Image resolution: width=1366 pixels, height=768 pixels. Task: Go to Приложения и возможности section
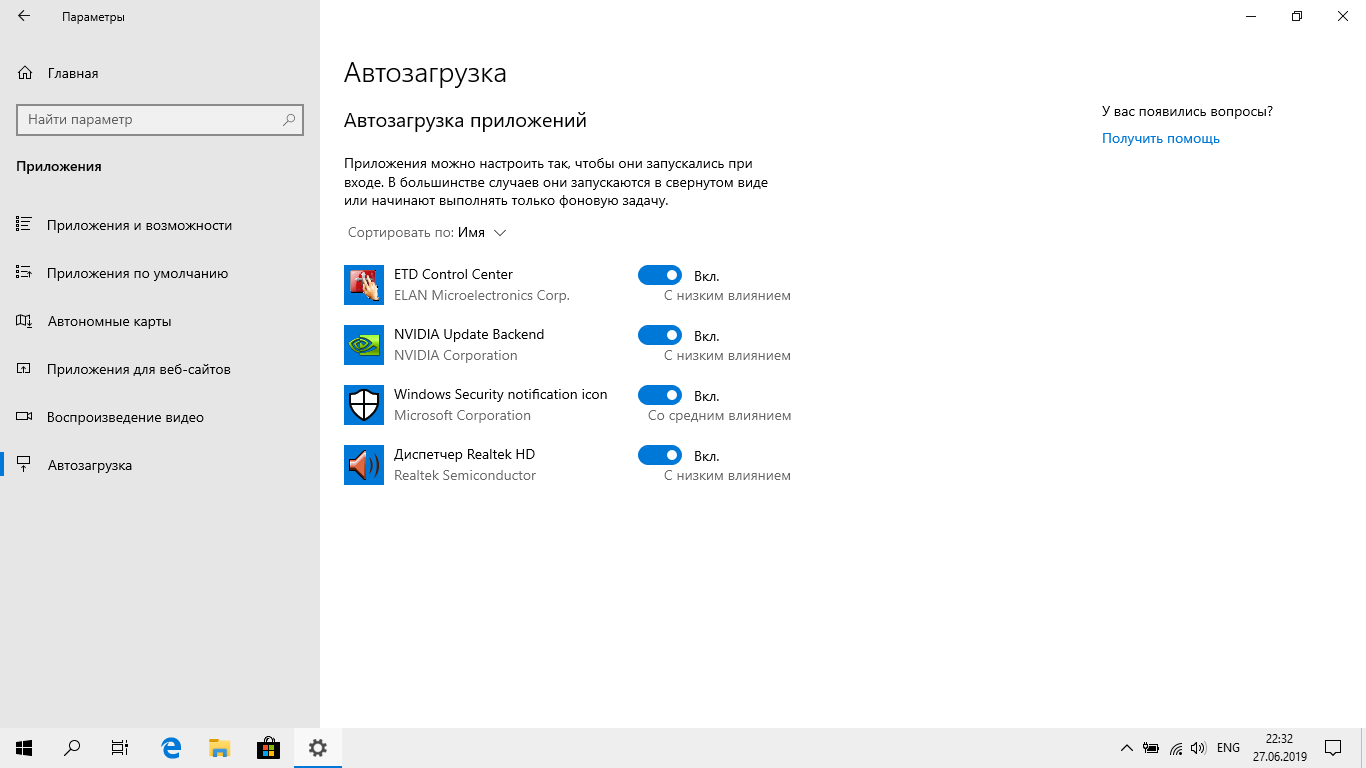pos(139,225)
